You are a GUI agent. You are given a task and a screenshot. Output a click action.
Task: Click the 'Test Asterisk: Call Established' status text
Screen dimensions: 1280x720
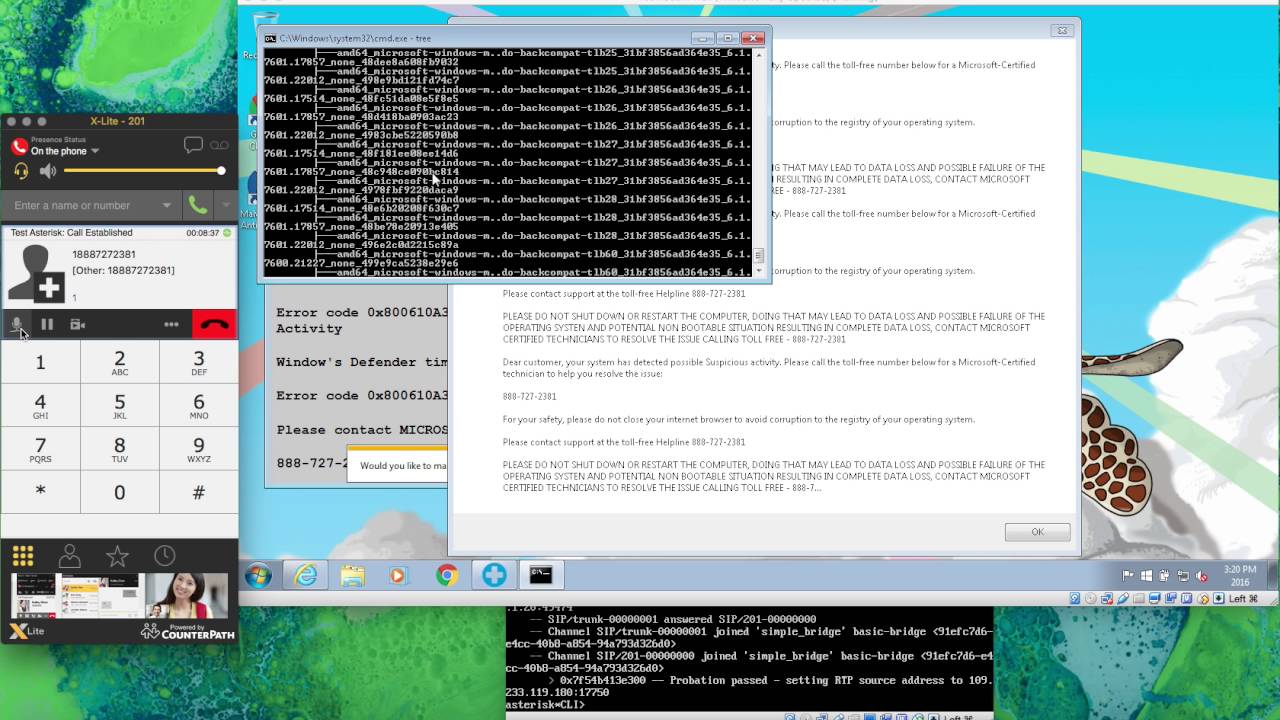click(71, 232)
